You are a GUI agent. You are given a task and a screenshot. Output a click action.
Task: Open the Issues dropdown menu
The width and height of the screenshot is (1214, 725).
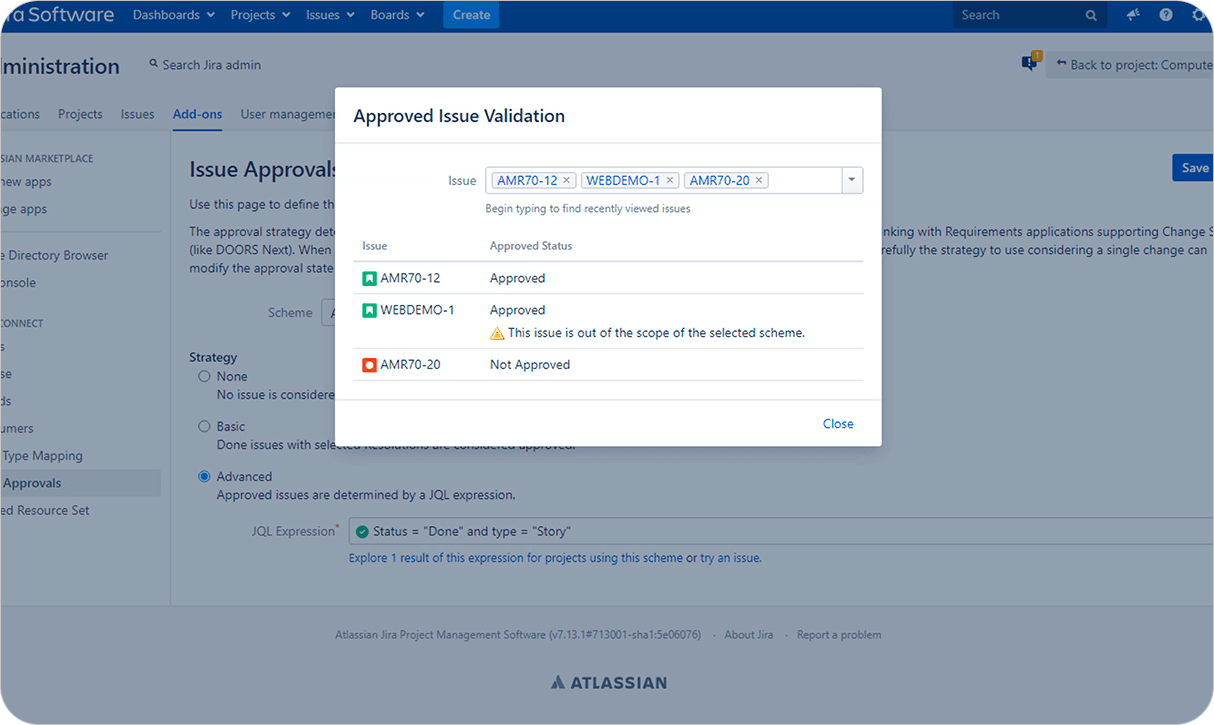click(x=329, y=15)
